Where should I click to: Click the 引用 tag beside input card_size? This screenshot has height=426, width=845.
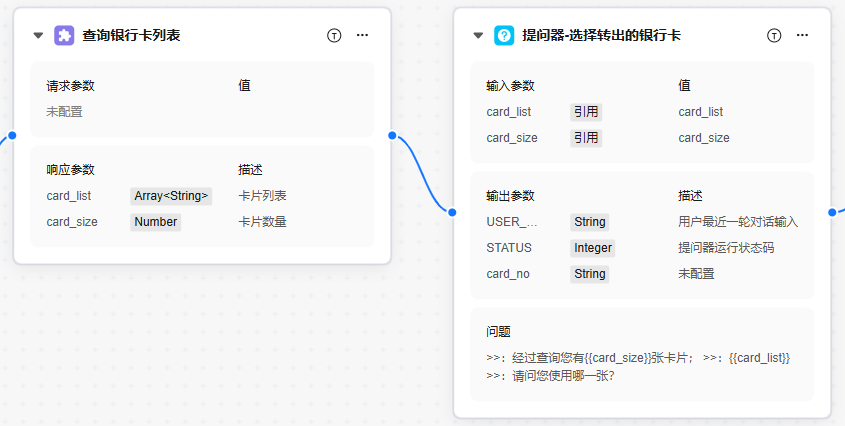tap(586, 138)
